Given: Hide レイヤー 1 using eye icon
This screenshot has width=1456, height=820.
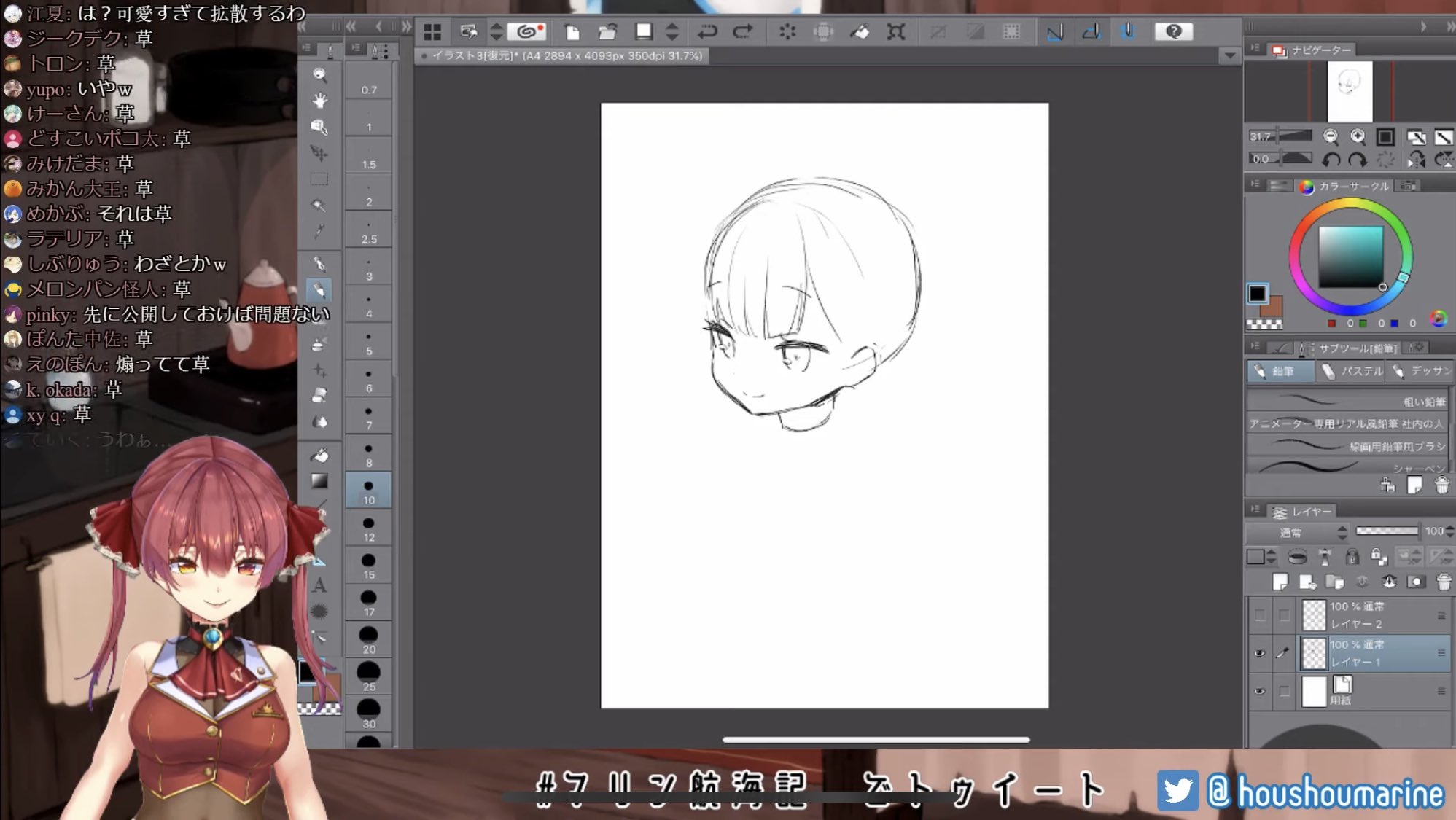Looking at the screenshot, I should [1260, 653].
